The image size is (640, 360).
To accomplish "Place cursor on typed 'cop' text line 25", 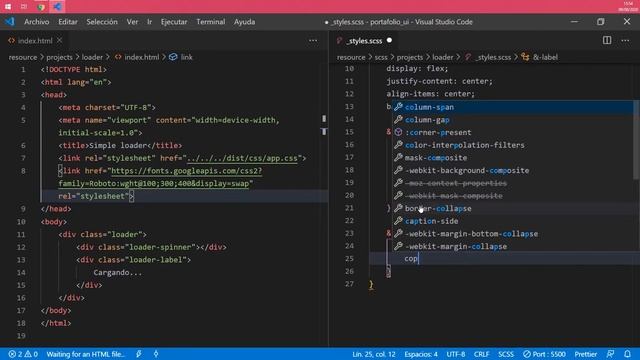I will [411, 258].
